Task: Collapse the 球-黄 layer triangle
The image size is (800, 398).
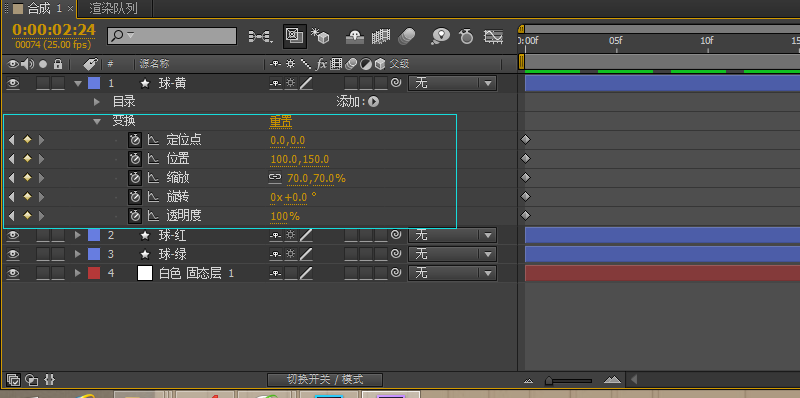Action: 78,83
